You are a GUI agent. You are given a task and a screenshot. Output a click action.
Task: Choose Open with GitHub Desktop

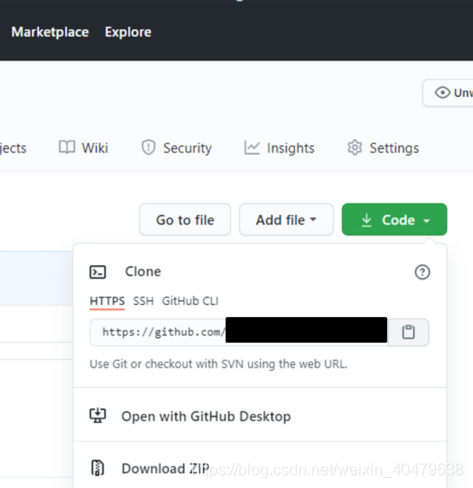coord(260,416)
